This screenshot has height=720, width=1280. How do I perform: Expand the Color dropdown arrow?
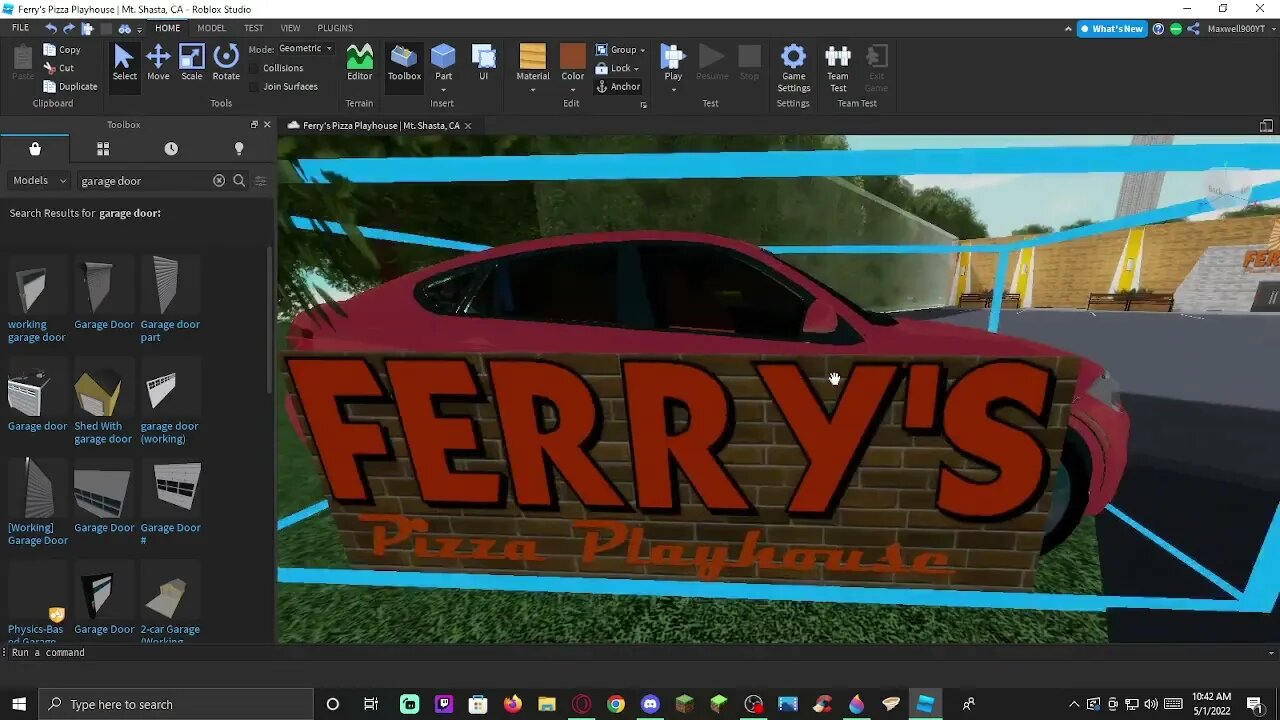click(573, 89)
